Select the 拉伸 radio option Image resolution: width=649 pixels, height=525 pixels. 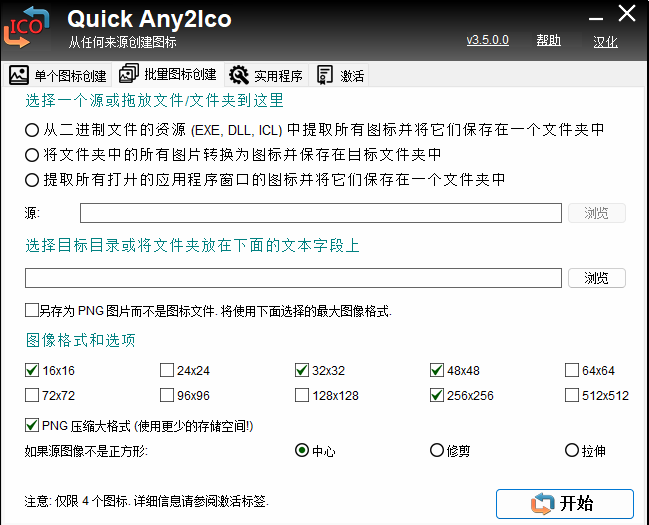pyautogui.click(x=572, y=450)
